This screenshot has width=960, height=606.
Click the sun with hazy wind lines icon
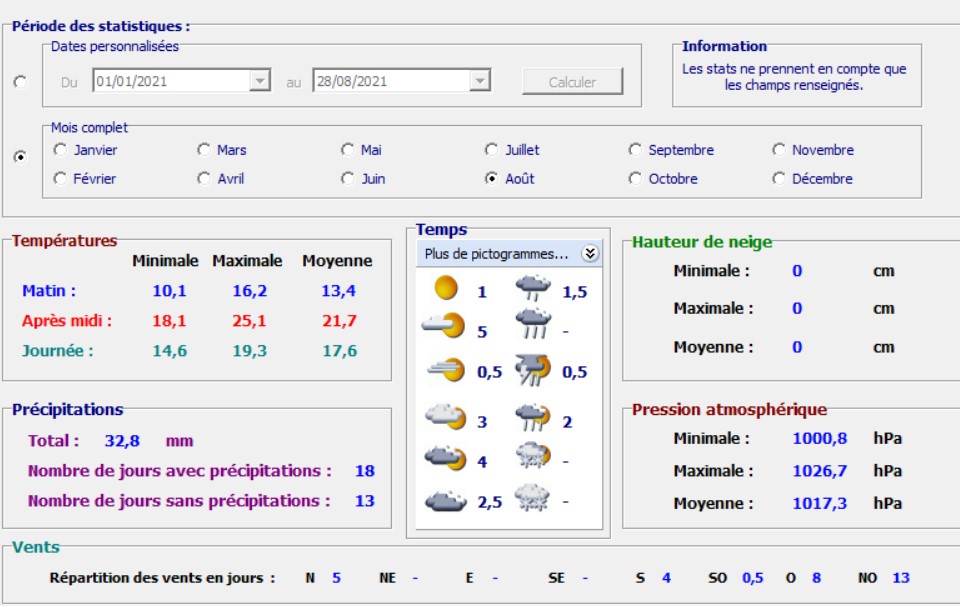point(445,371)
